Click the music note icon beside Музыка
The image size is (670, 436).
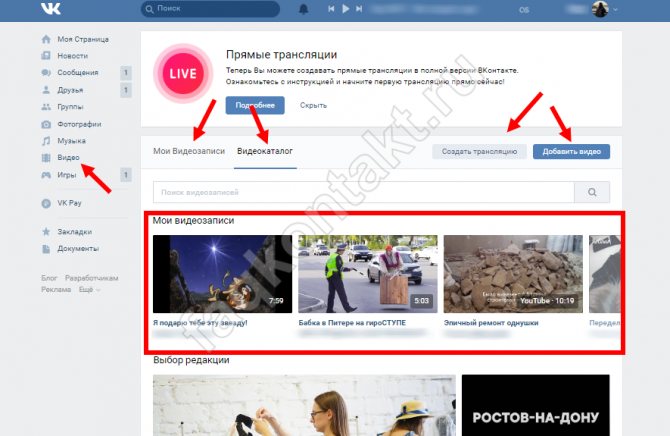pos(46,141)
